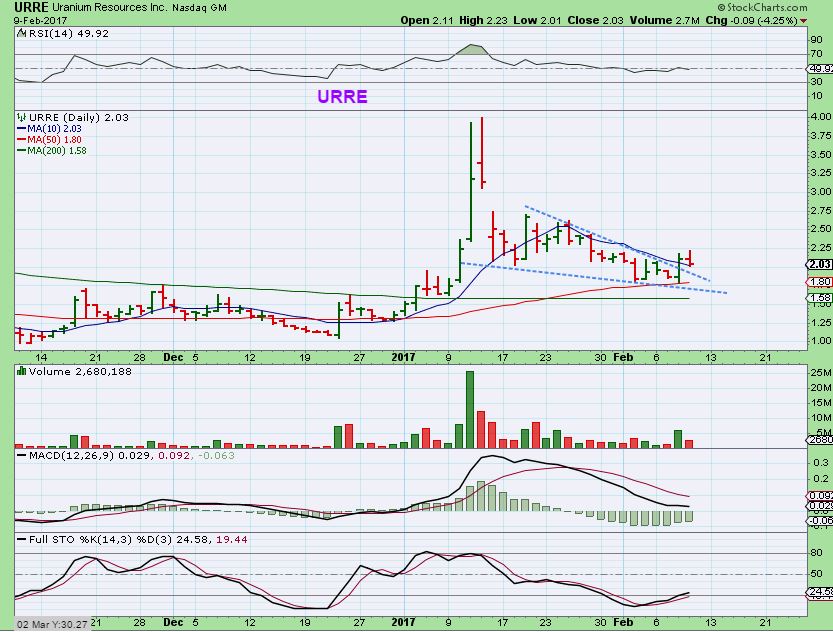833x632 pixels.
Task: Click the 'Open 2.11' value
Action: tap(427, 20)
